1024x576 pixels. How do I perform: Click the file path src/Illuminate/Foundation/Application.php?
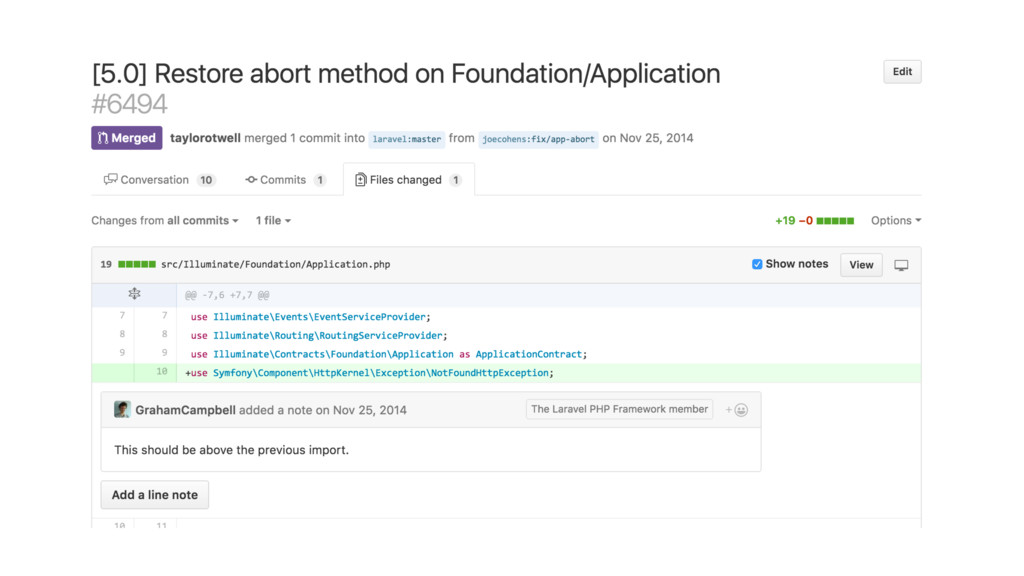276,264
